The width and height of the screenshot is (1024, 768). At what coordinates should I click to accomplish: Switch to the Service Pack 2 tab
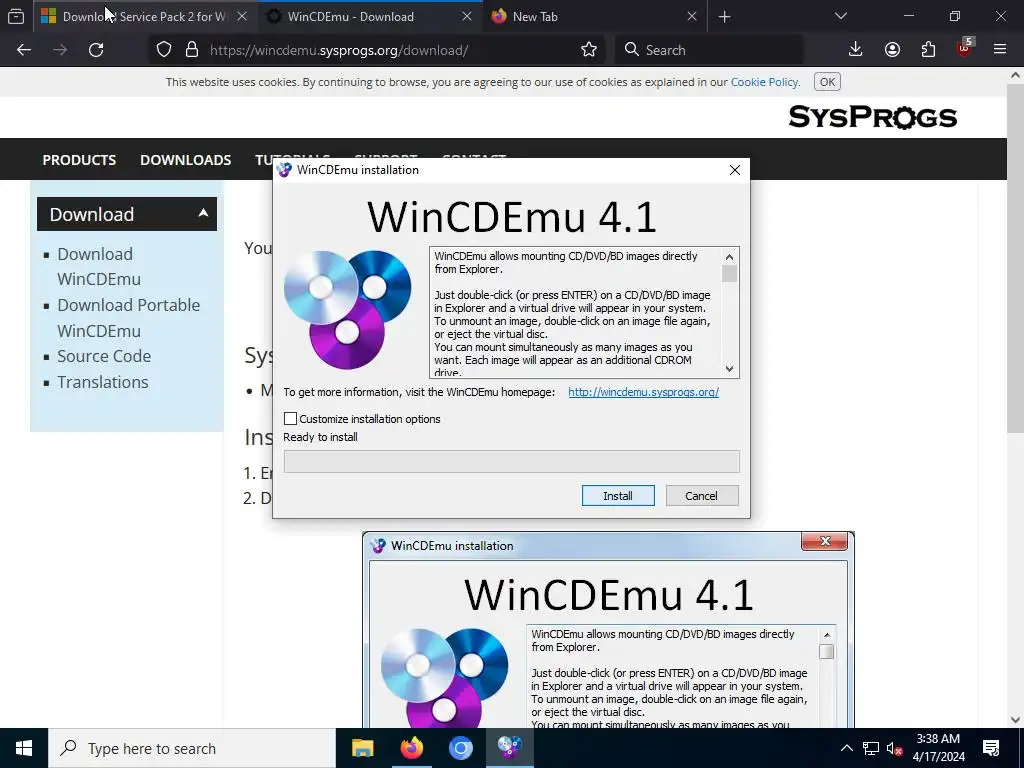pyautogui.click(x=143, y=17)
